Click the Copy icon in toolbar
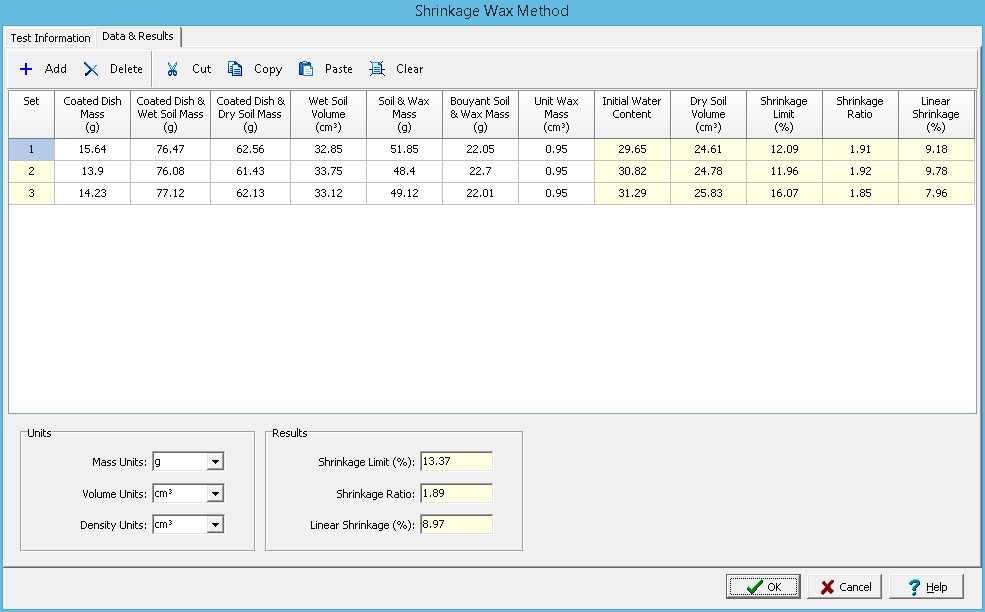985x612 pixels. click(x=236, y=69)
